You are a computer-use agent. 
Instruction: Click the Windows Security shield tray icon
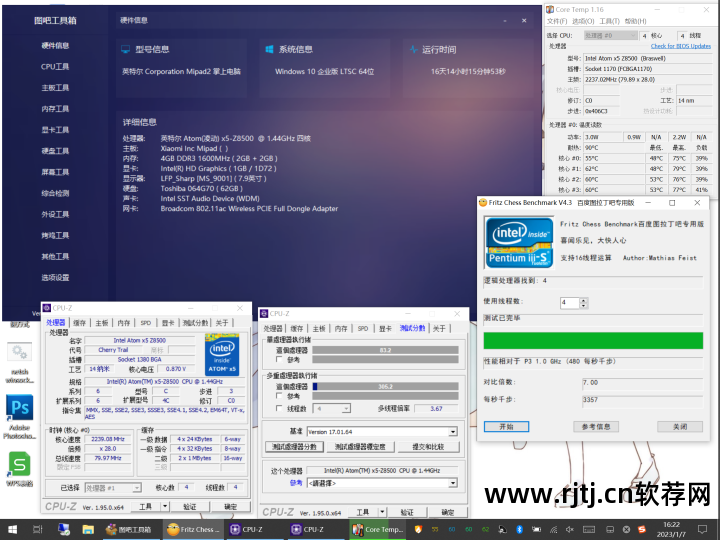(x=418, y=529)
